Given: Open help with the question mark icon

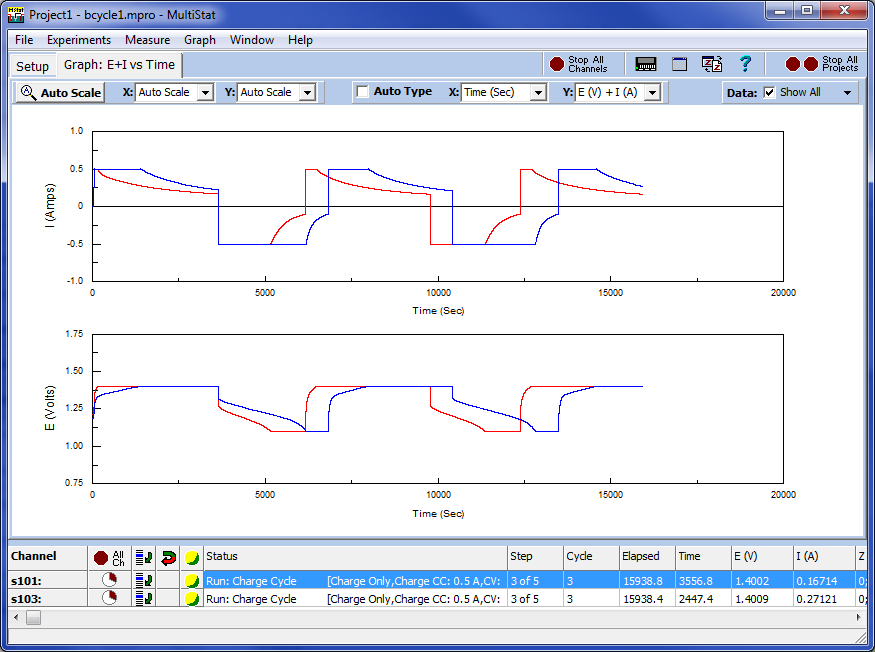Looking at the screenshot, I should [x=745, y=64].
